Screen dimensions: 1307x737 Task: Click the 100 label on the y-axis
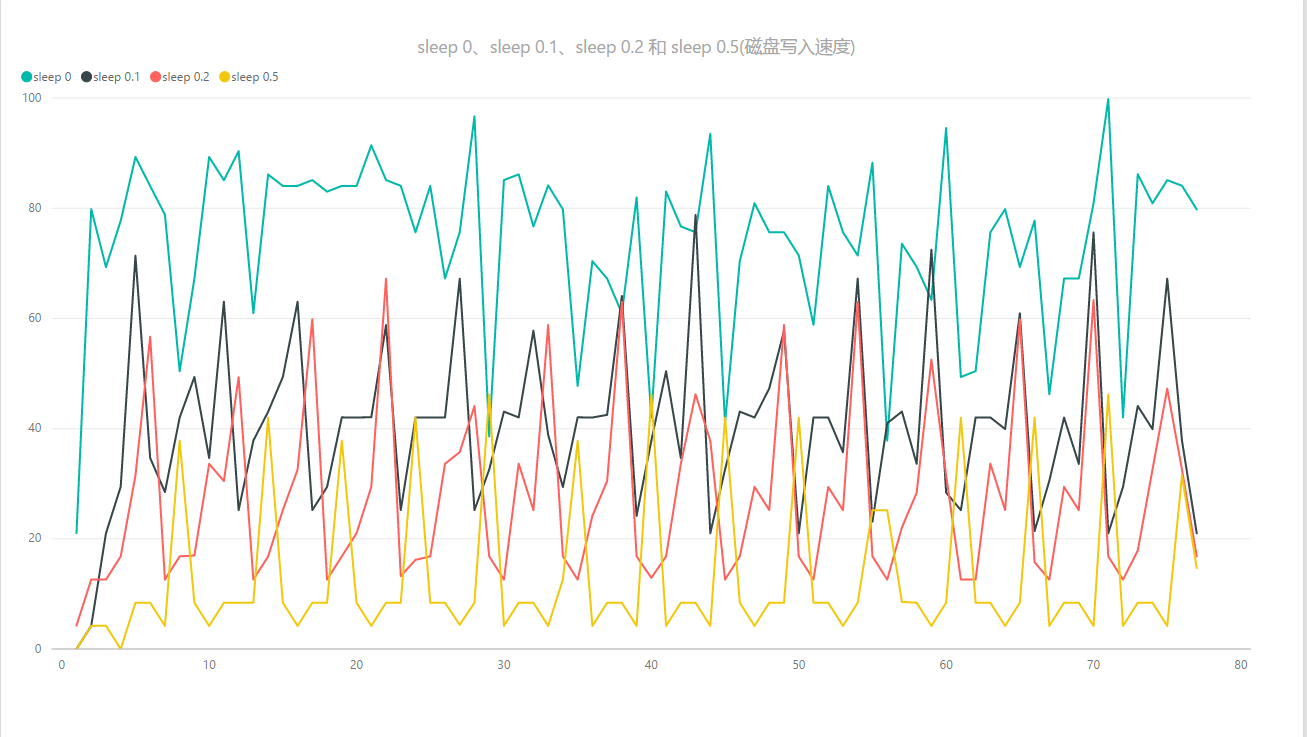coord(32,98)
